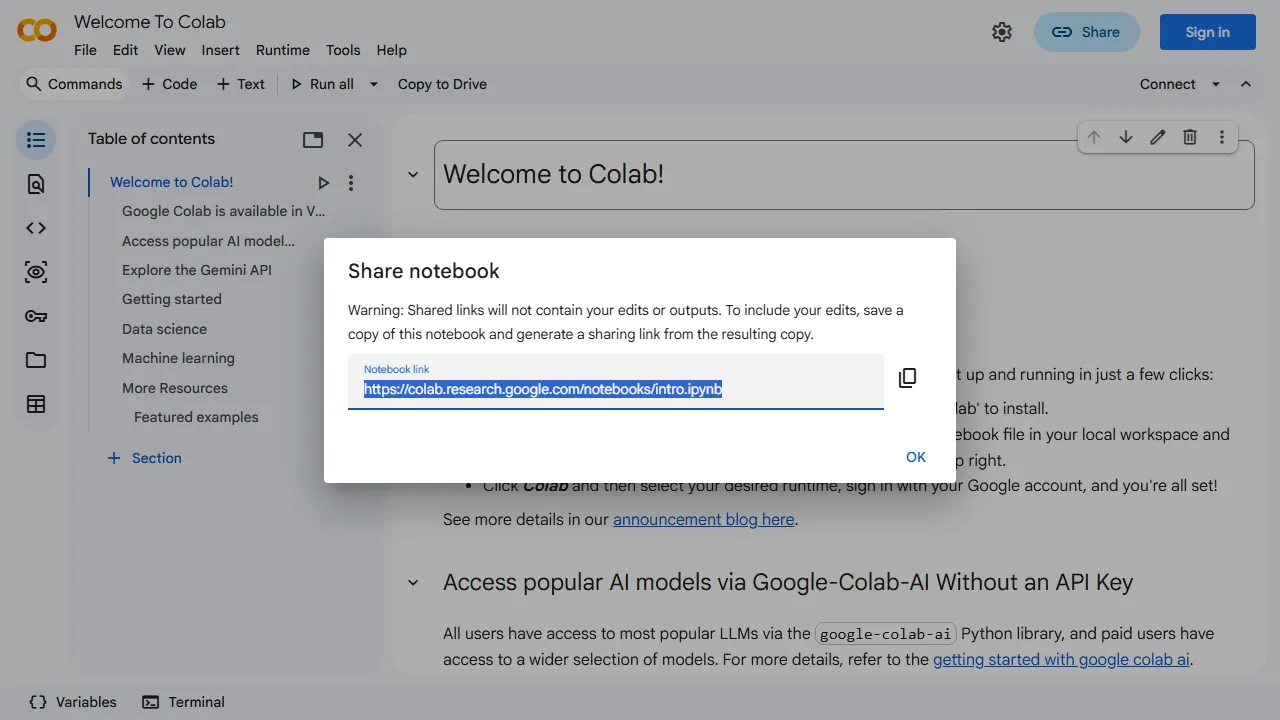Click the Share button
1280x720 pixels.
tap(1086, 32)
